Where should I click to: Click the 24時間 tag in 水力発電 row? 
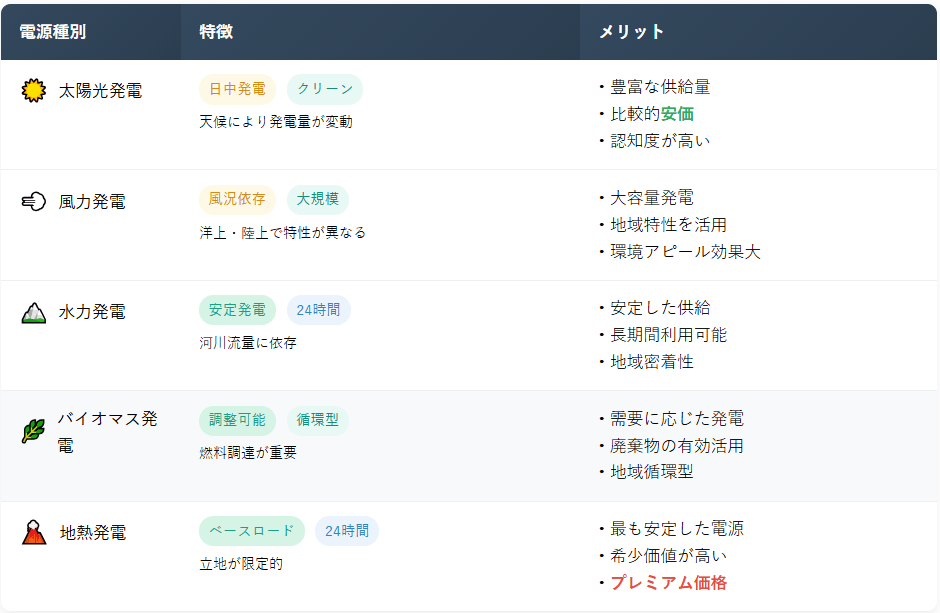click(318, 310)
